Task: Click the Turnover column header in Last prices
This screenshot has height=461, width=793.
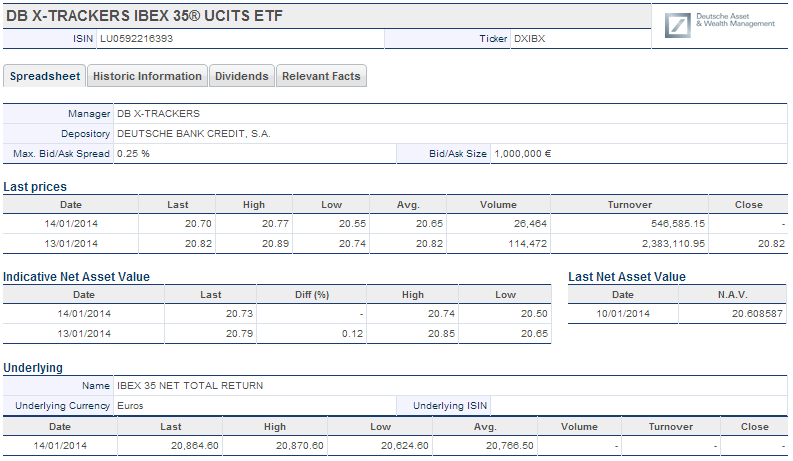Action: [630, 205]
